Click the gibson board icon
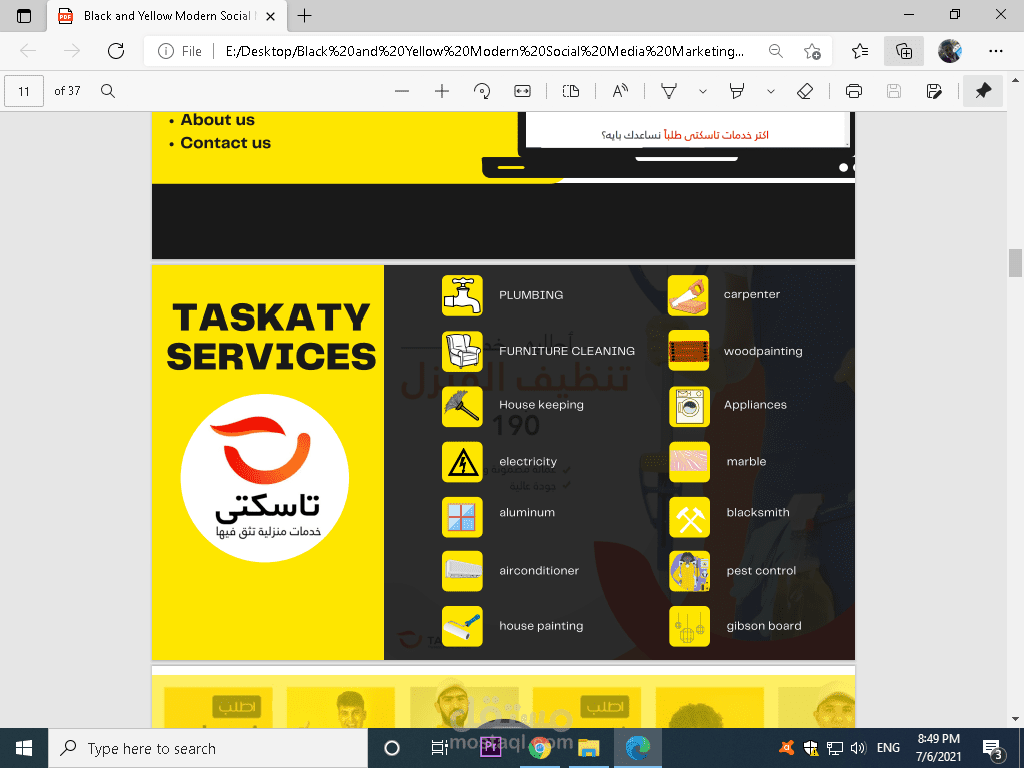The width and height of the screenshot is (1024, 768). [x=690, y=626]
